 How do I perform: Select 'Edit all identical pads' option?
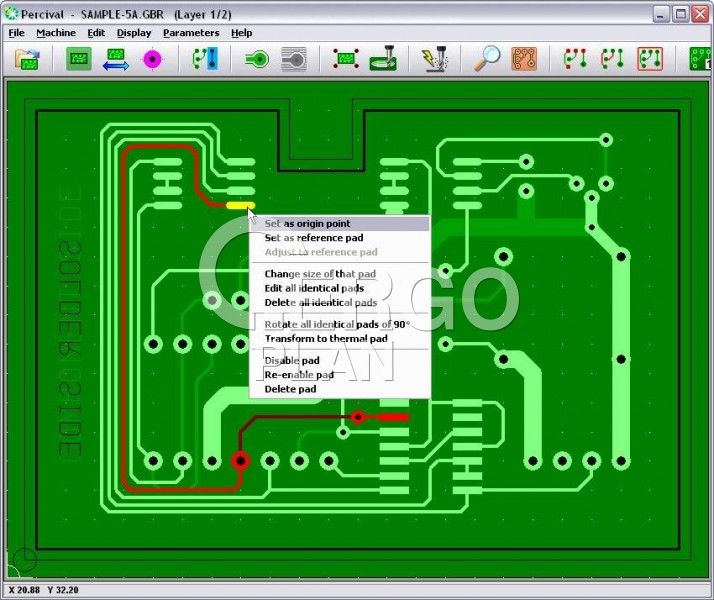(x=313, y=288)
